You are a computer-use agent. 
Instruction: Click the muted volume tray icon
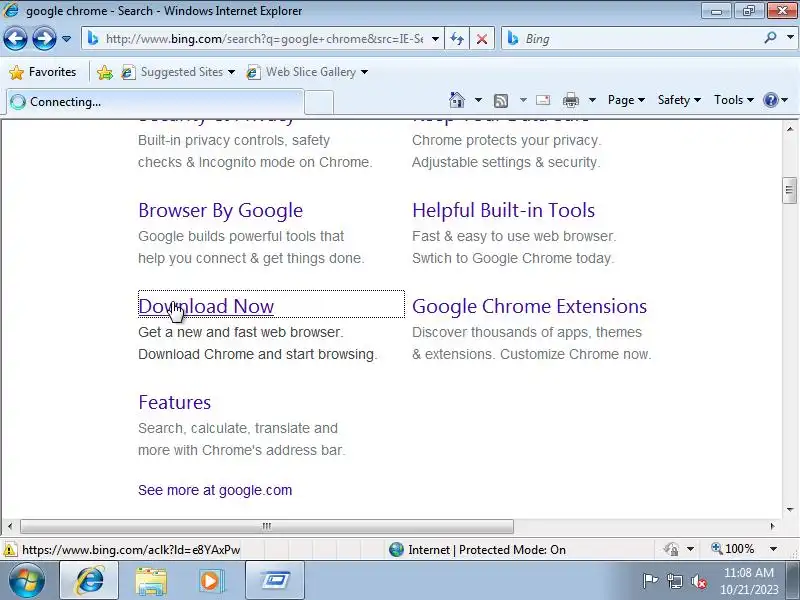click(699, 581)
